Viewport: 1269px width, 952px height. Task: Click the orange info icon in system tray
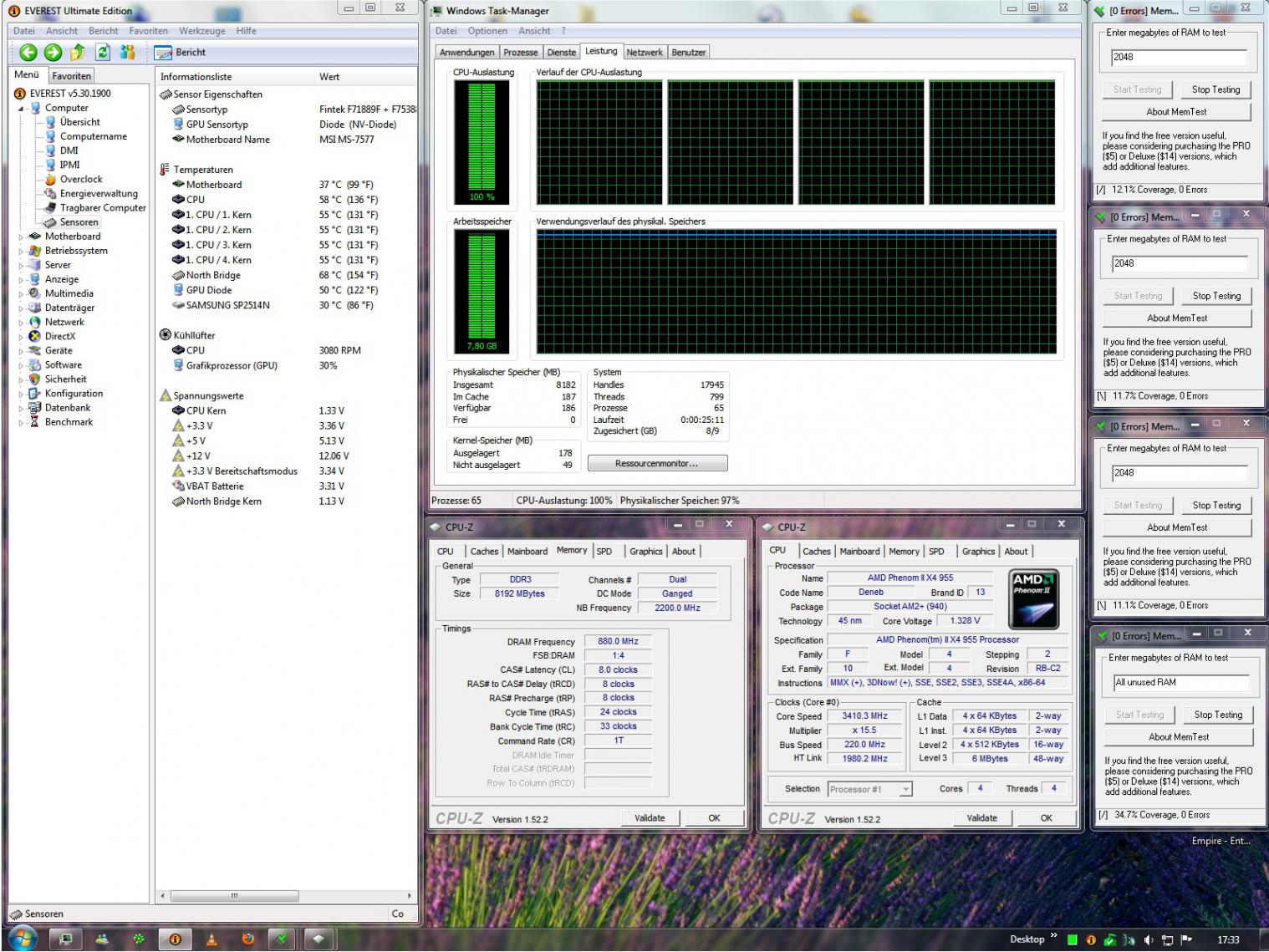click(x=1091, y=940)
